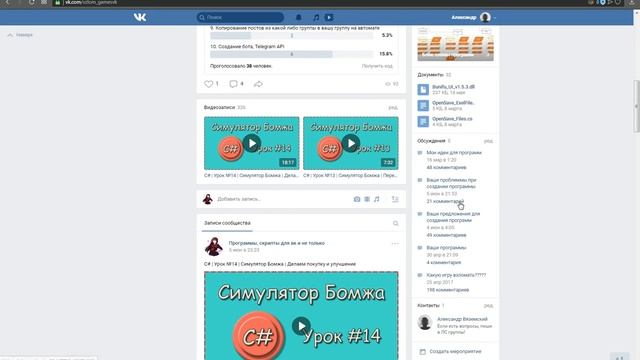Click Получить код link under poll
The width and height of the screenshot is (640, 360).
(x=377, y=66)
